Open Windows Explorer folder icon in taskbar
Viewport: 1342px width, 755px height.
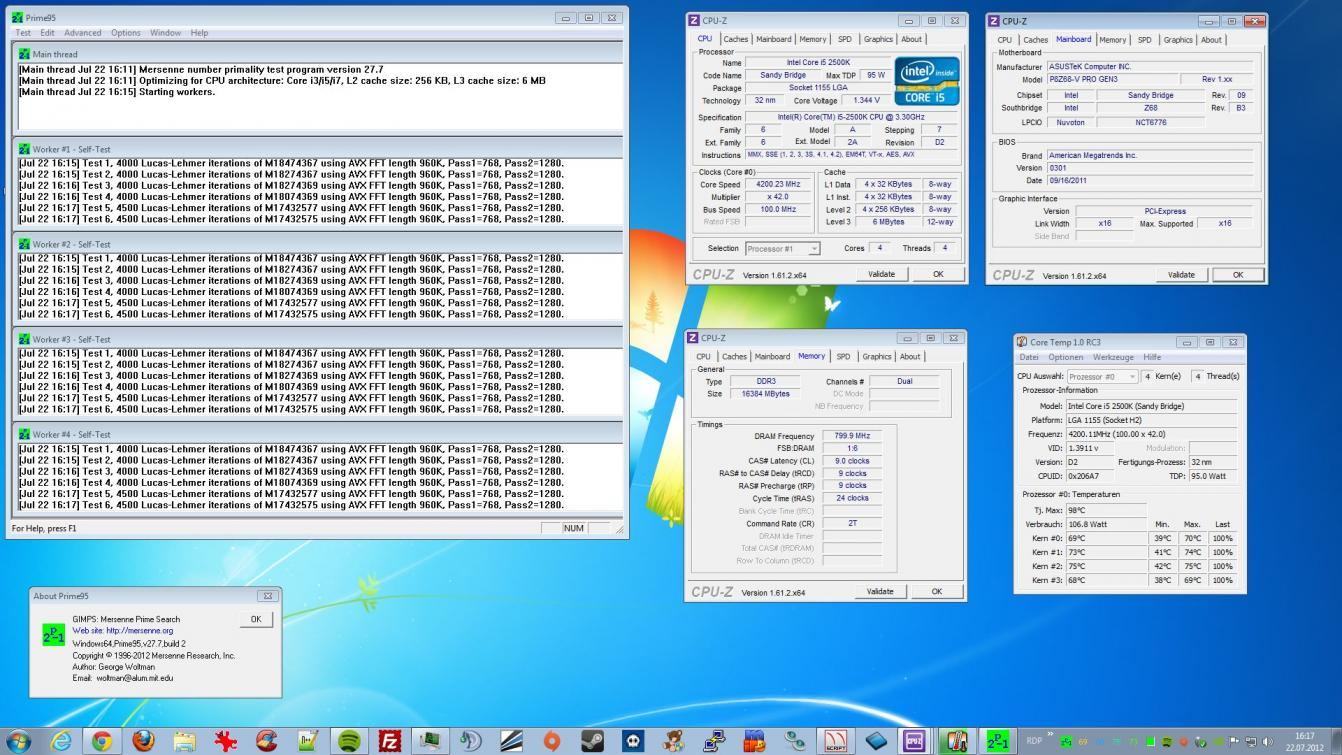(x=184, y=741)
